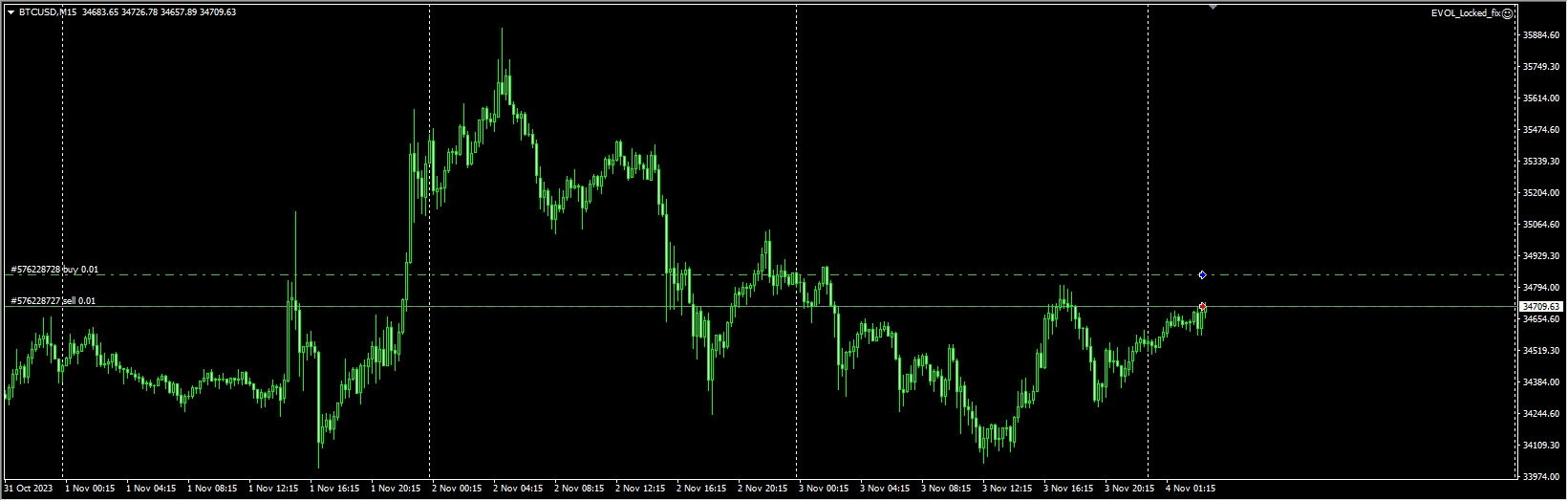The width and height of the screenshot is (1568, 501).
Task: Click the 4 Nov 01:15 time axis label
Action: coord(1191,489)
